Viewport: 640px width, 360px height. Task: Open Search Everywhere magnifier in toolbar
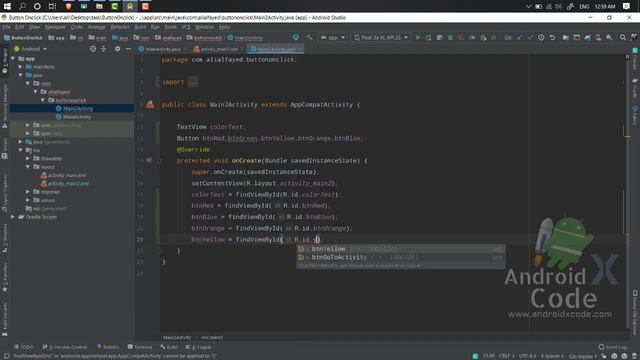pos(623,38)
